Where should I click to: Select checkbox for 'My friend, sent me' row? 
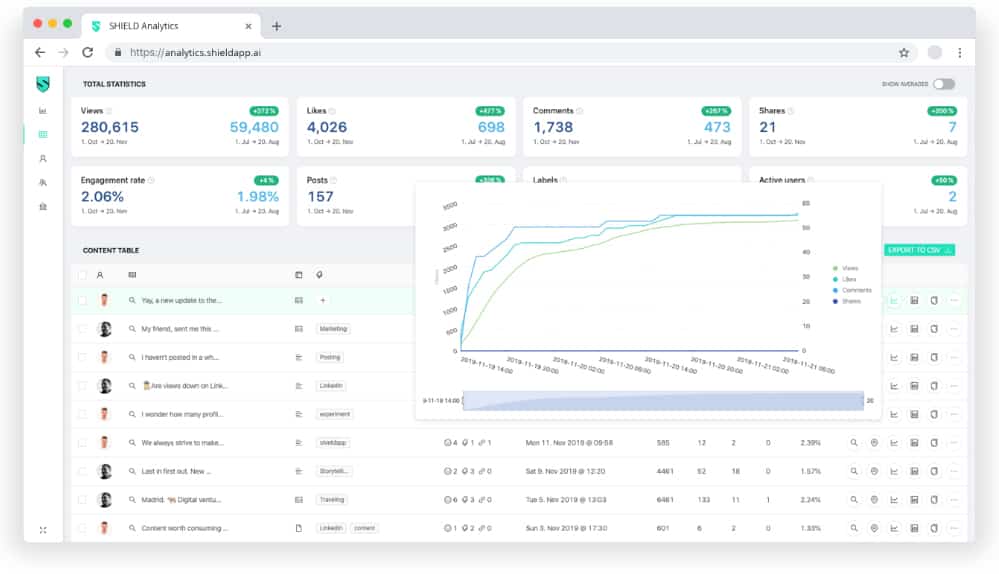coord(82,328)
